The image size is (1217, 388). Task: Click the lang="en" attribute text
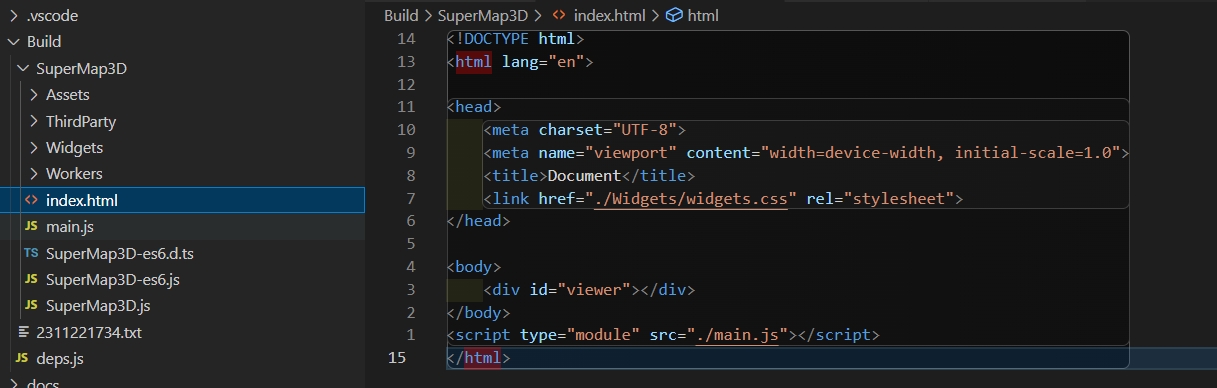click(543, 62)
